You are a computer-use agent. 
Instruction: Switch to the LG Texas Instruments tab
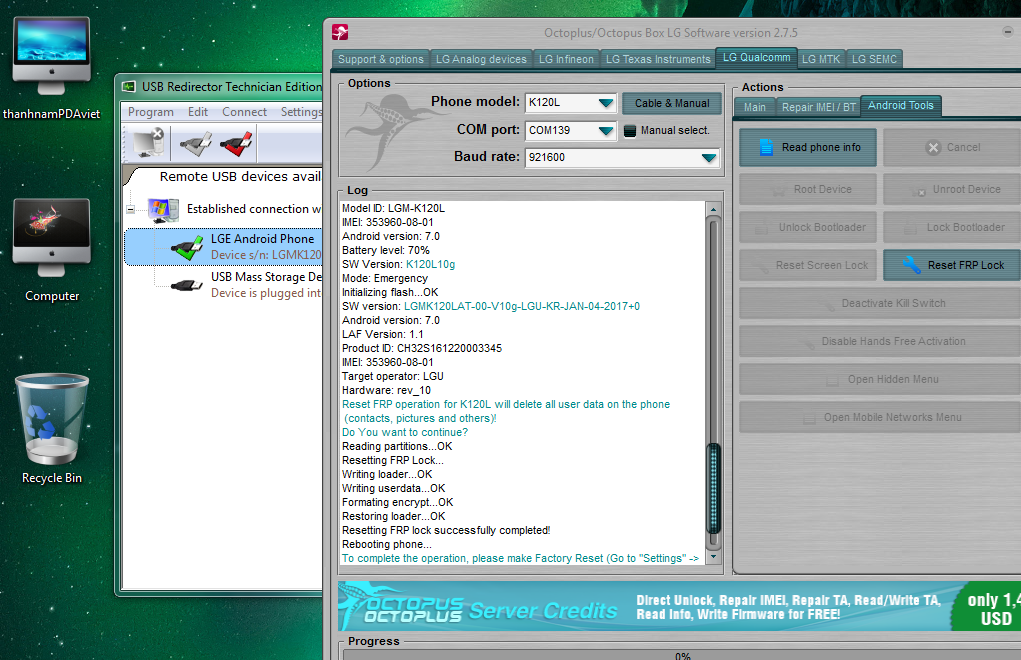pyautogui.click(x=658, y=59)
